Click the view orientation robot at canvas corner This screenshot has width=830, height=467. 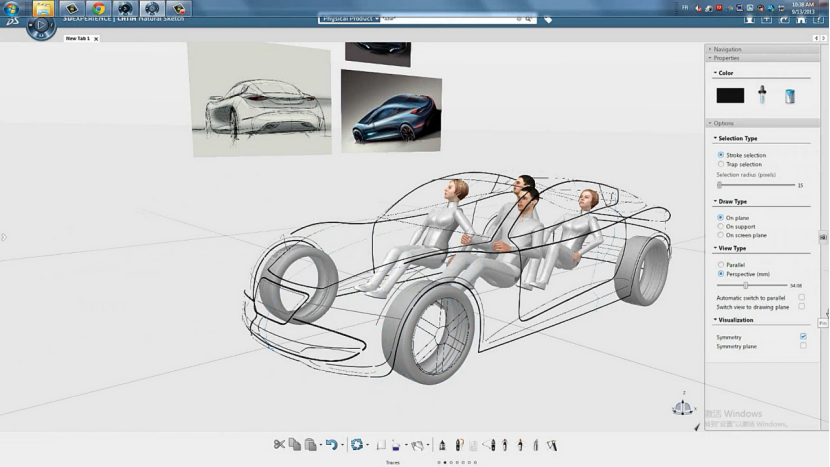tap(684, 407)
